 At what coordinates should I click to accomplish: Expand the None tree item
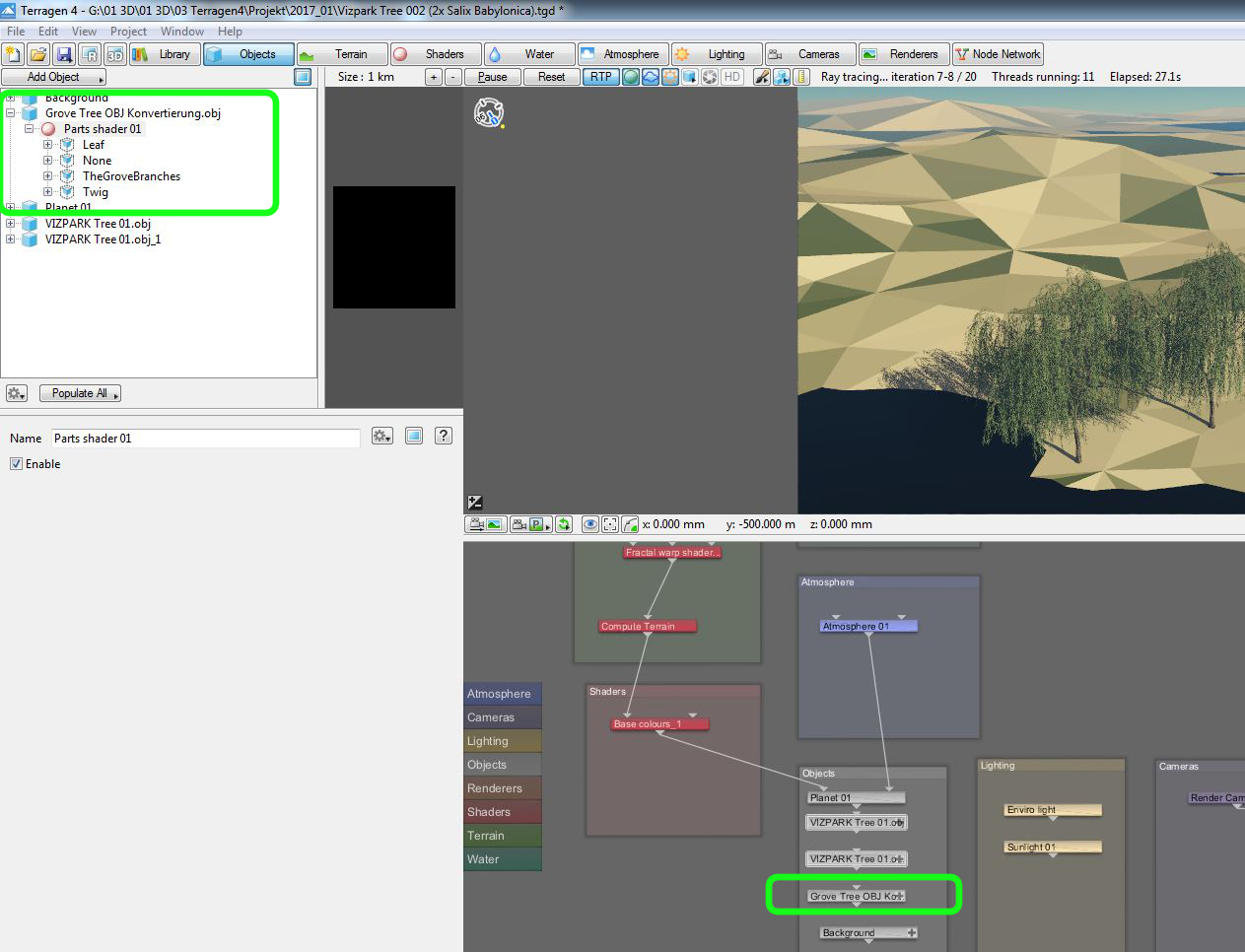(x=48, y=161)
